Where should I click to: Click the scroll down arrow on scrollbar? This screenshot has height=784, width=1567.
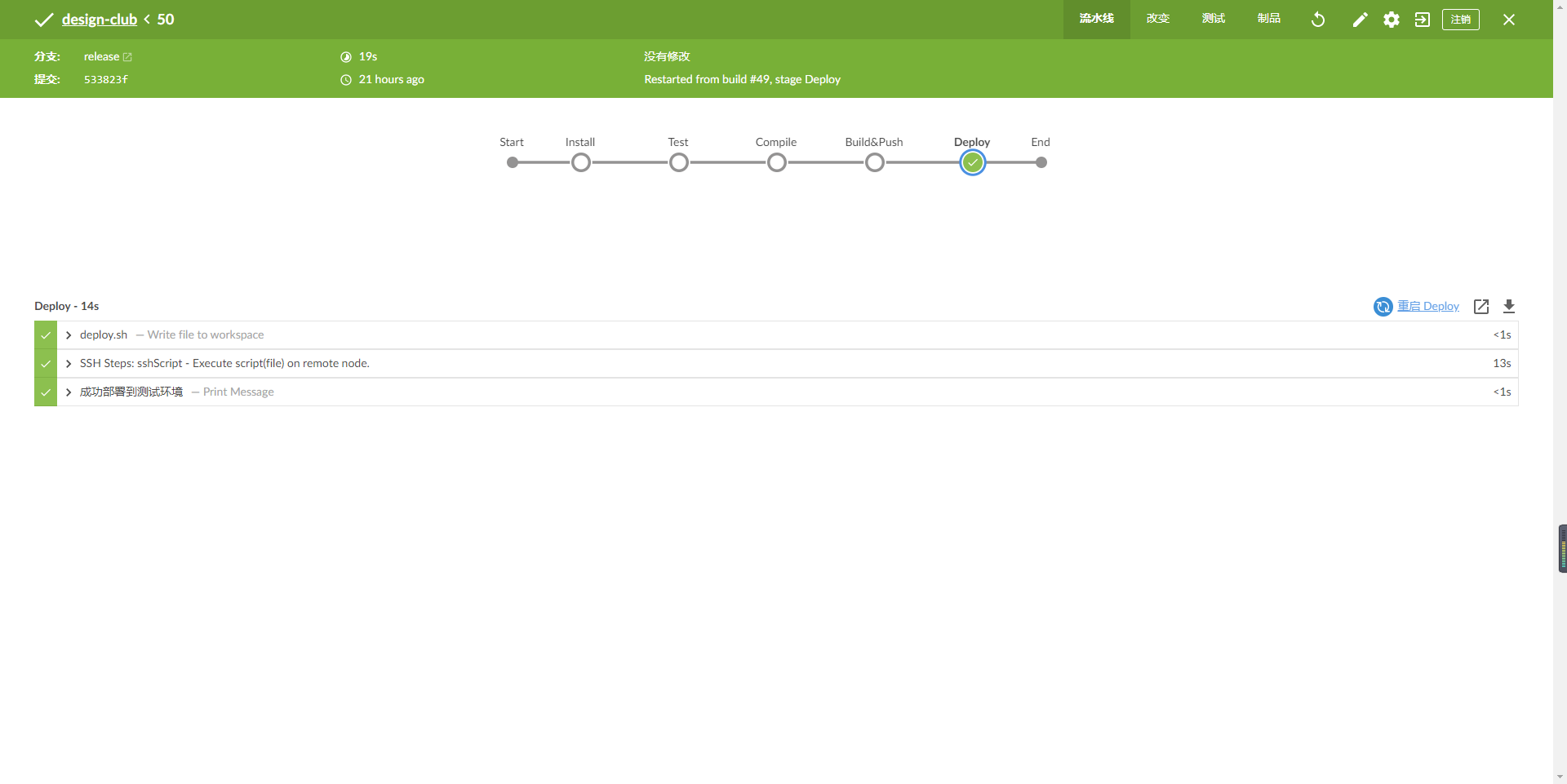(x=1560, y=777)
